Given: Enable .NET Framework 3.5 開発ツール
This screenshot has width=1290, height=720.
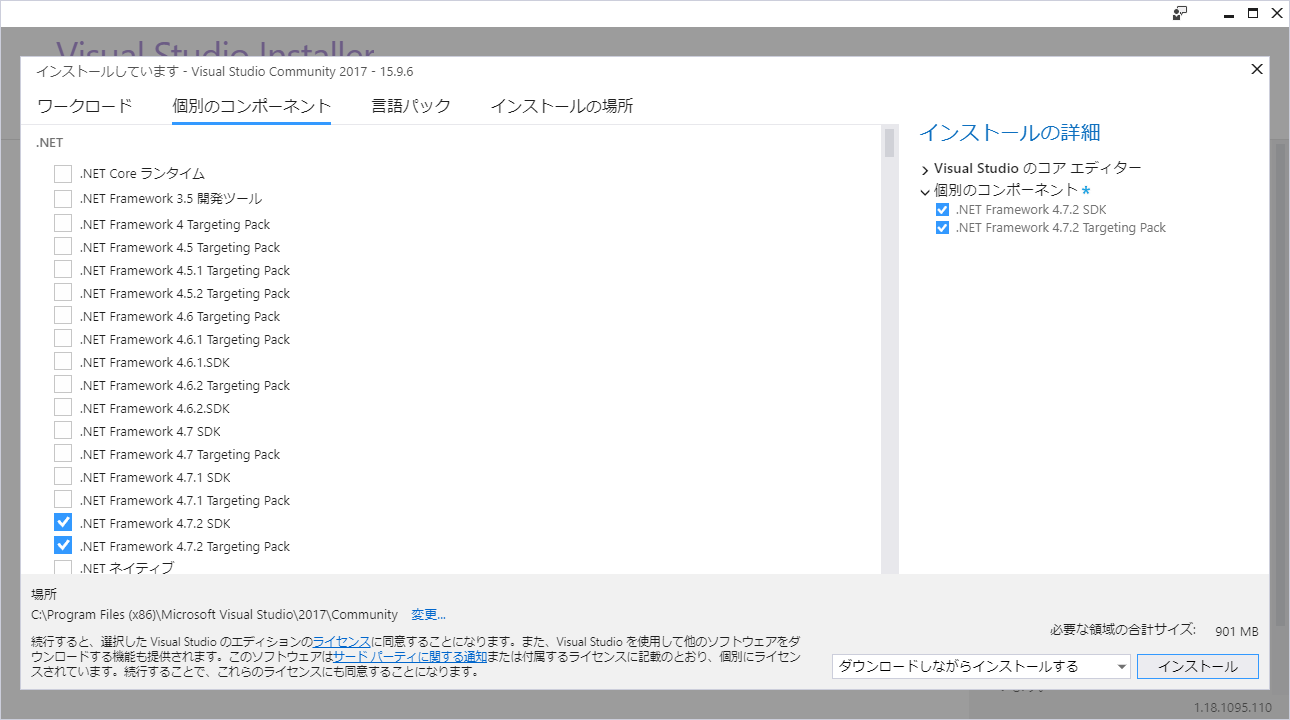Looking at the screenshot, I should click(63, 198).
